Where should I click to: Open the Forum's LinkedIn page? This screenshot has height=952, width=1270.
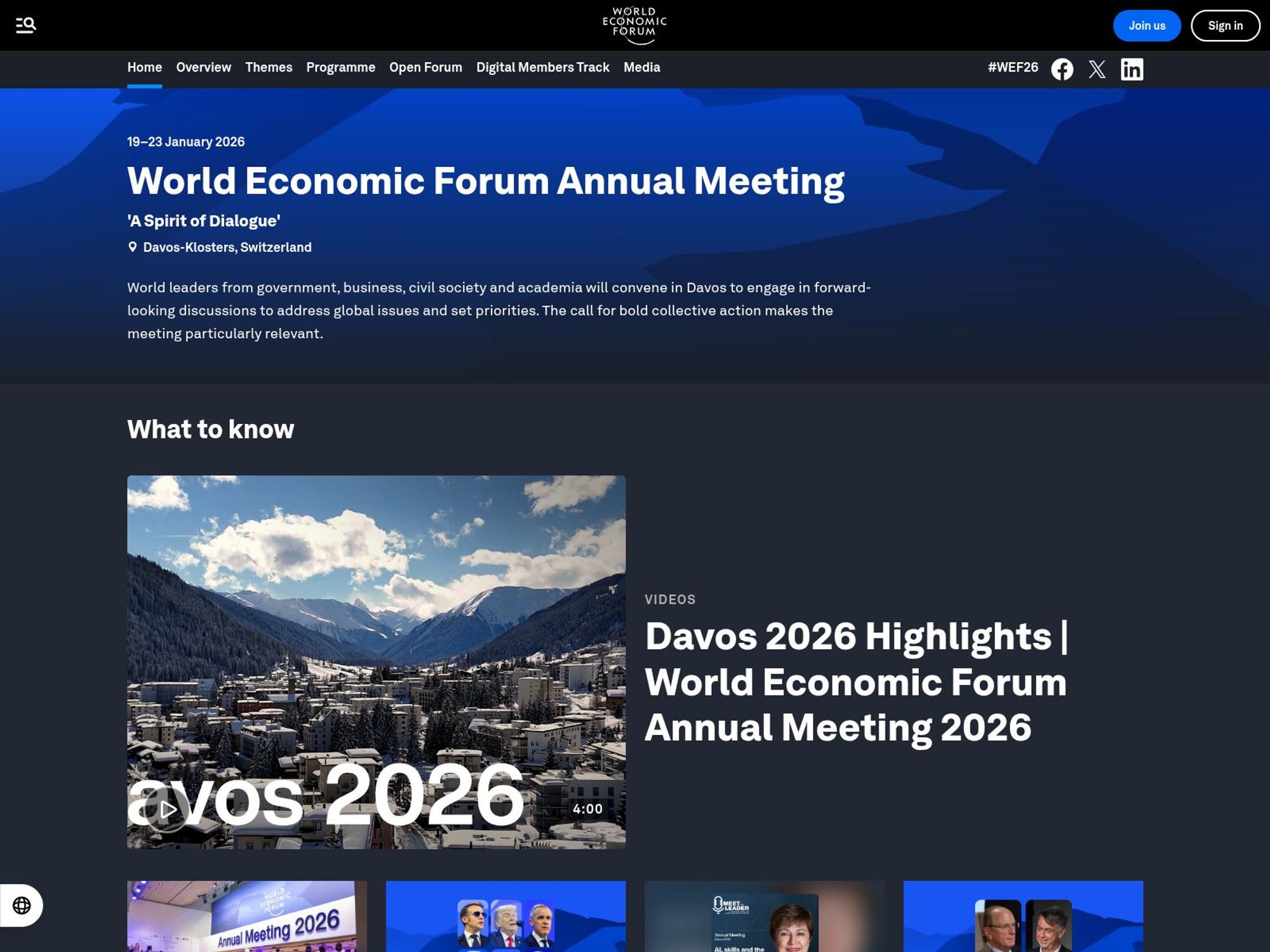(1133, 69)
